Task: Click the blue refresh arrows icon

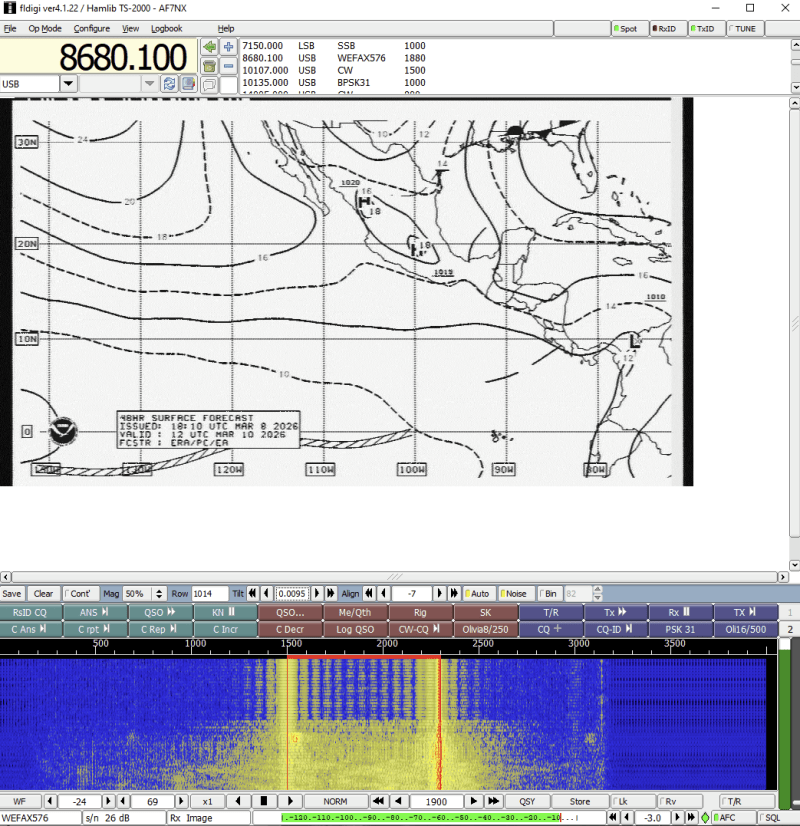Action: [x=169, y=84]
